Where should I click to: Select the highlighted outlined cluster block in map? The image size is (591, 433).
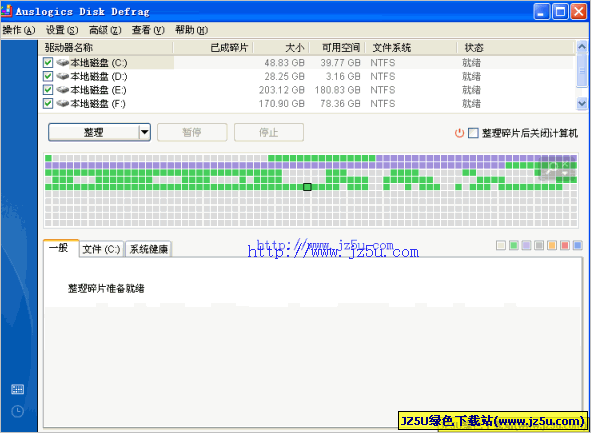point(307,187)
